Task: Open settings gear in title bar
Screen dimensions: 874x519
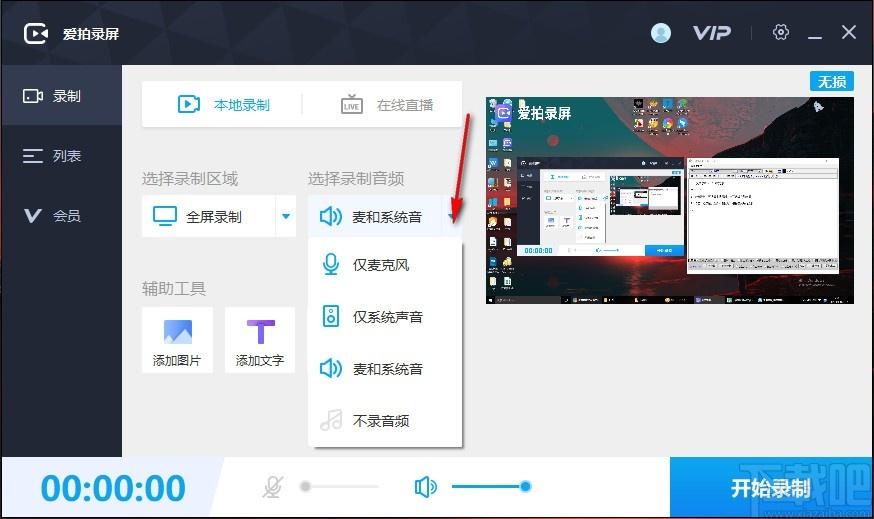Action: point(780,32)
